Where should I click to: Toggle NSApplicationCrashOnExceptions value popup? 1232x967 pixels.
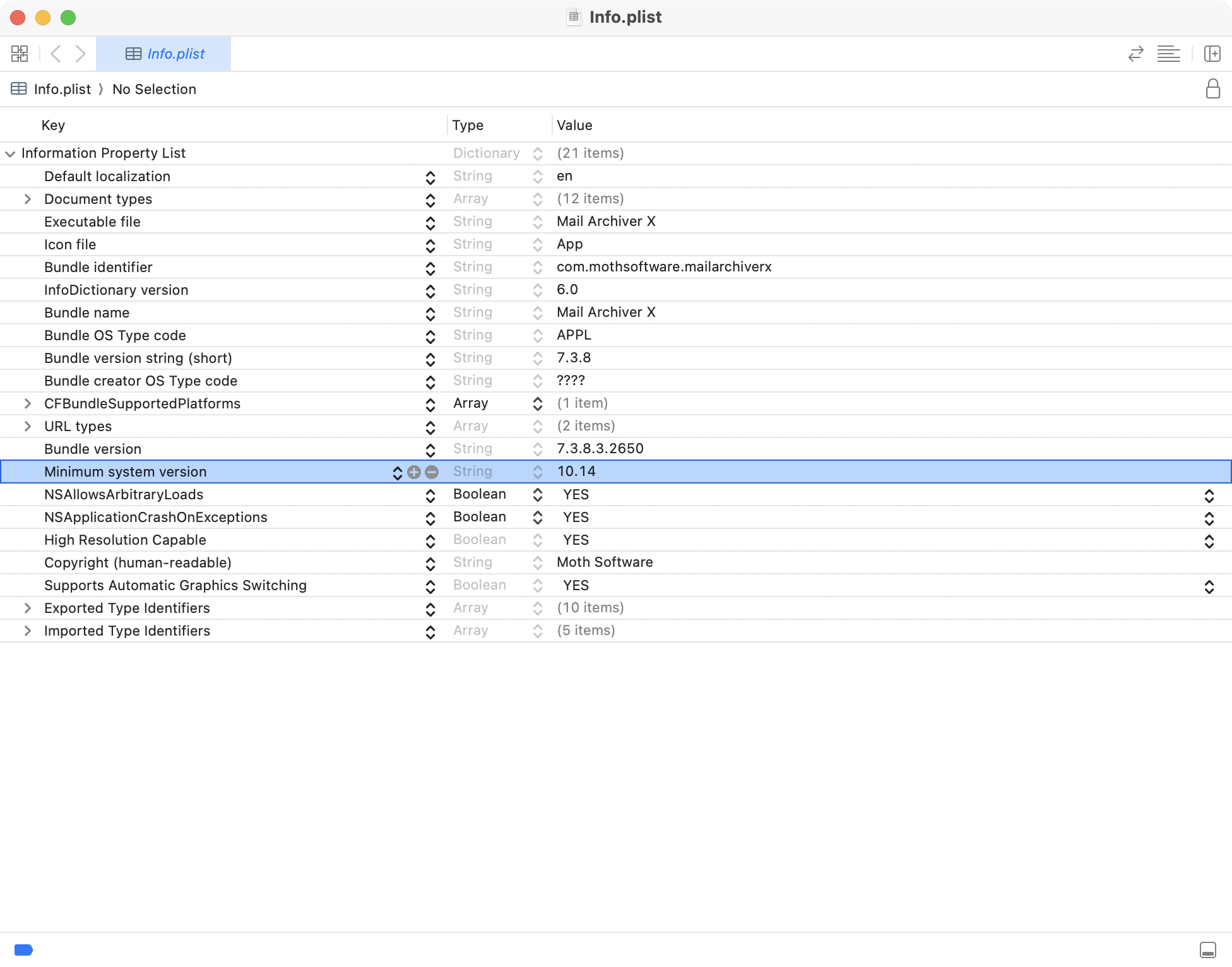point(1209,518)
